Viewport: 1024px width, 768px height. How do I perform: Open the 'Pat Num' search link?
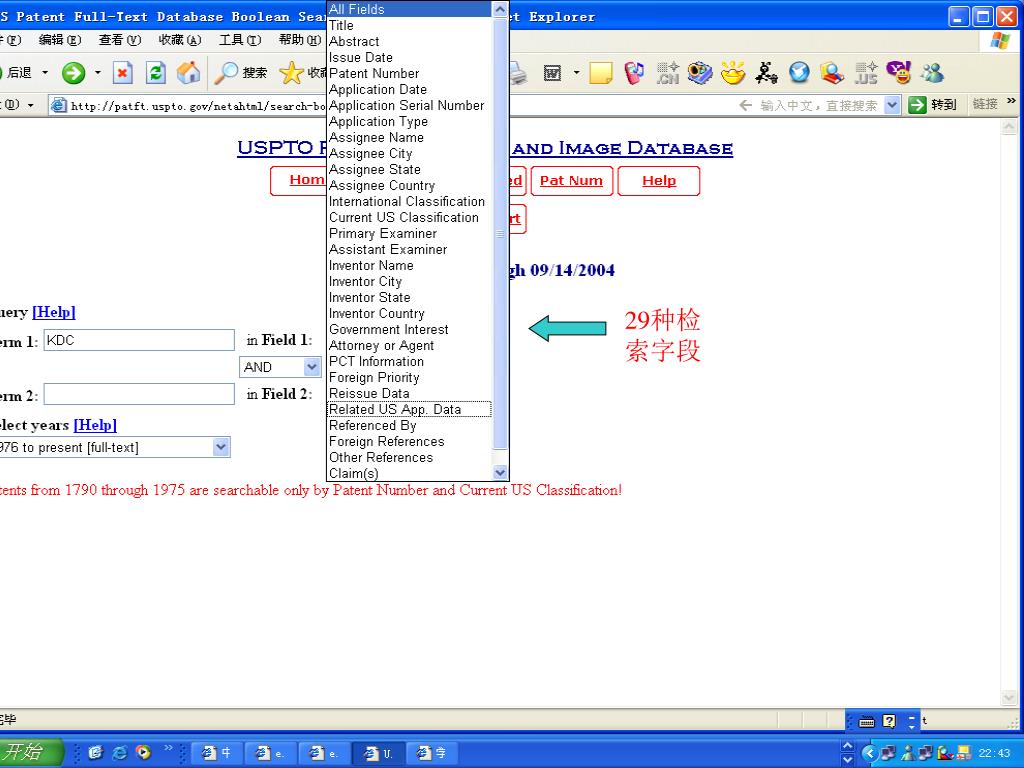point(571,181)
